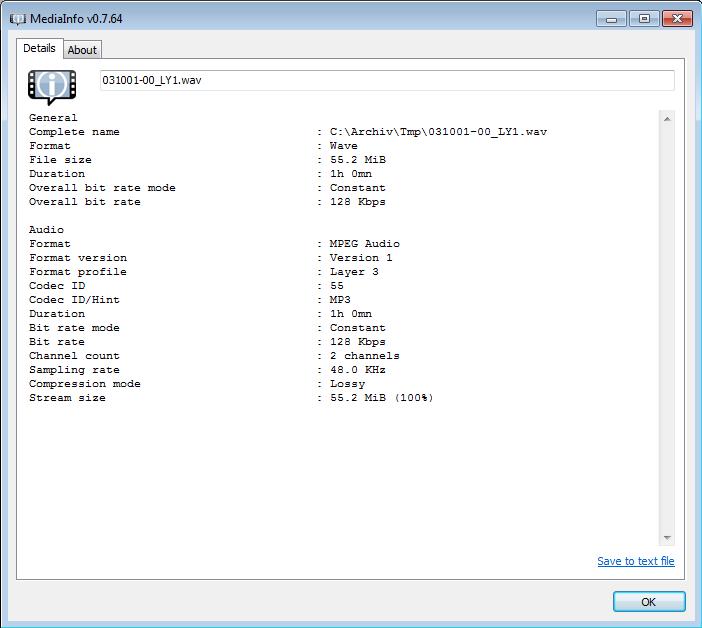
Task: Click the 48.0 KHz sampling rate value
Action: (357, 369)
